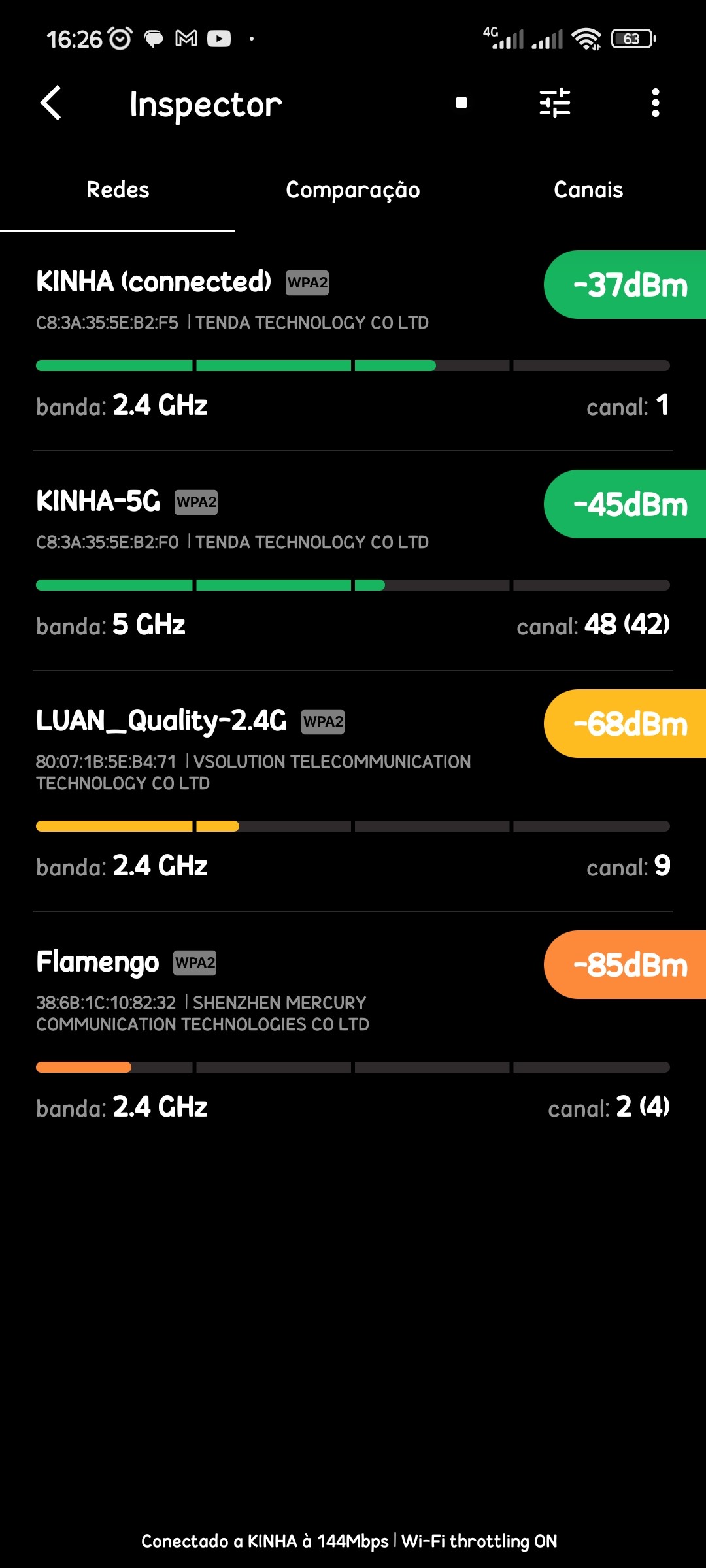The width and height of the screenshot is (706, 1568).
Task: Open the Canais tab
Action: pyautogui.click(x=588, y=190)
